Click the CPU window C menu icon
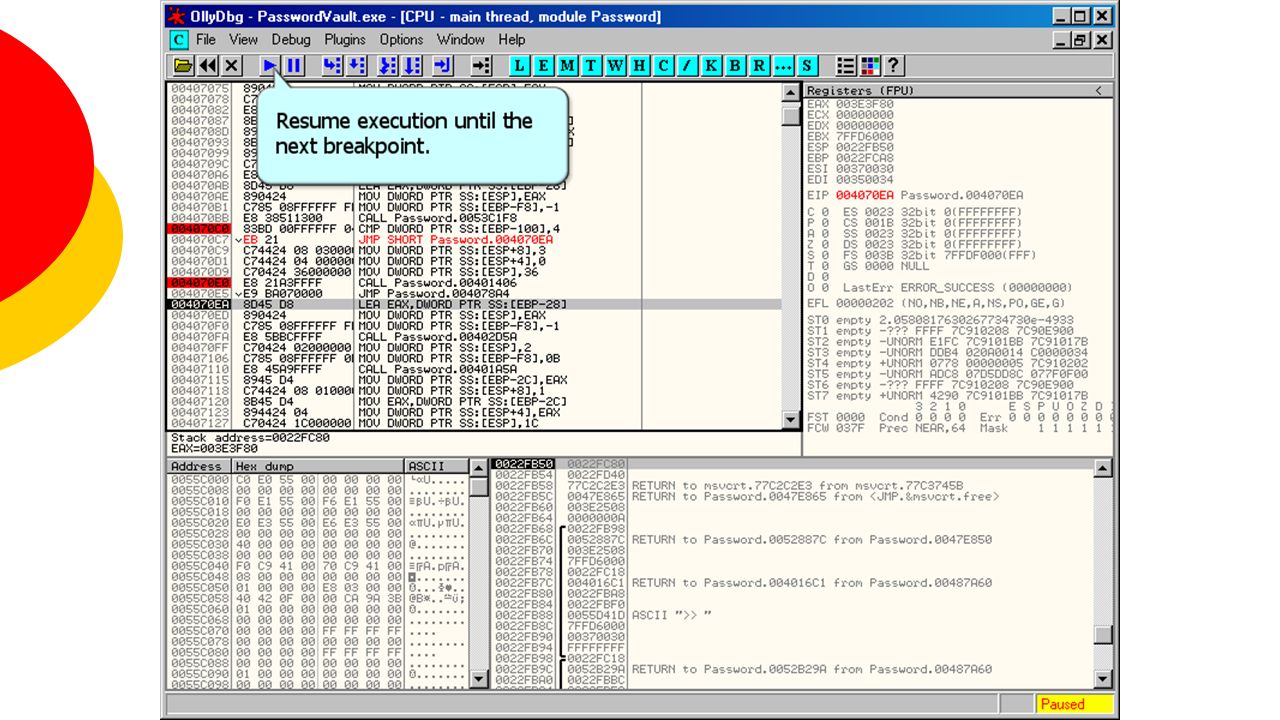Image resolution: width=1280 pixels, height=720 pixels. [178, 40]
